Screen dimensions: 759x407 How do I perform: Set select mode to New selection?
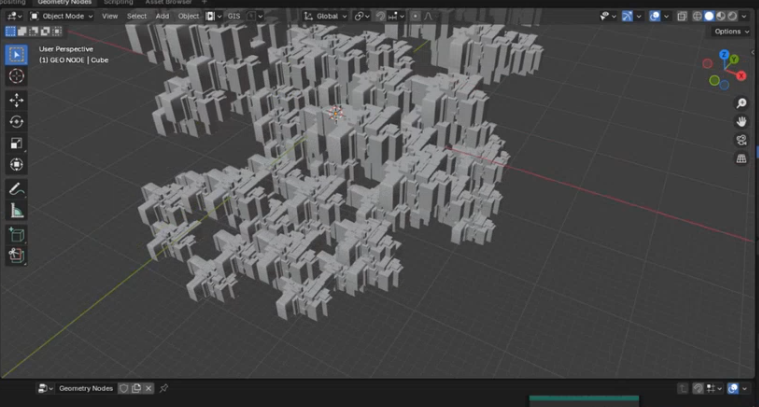coord(10,31)
